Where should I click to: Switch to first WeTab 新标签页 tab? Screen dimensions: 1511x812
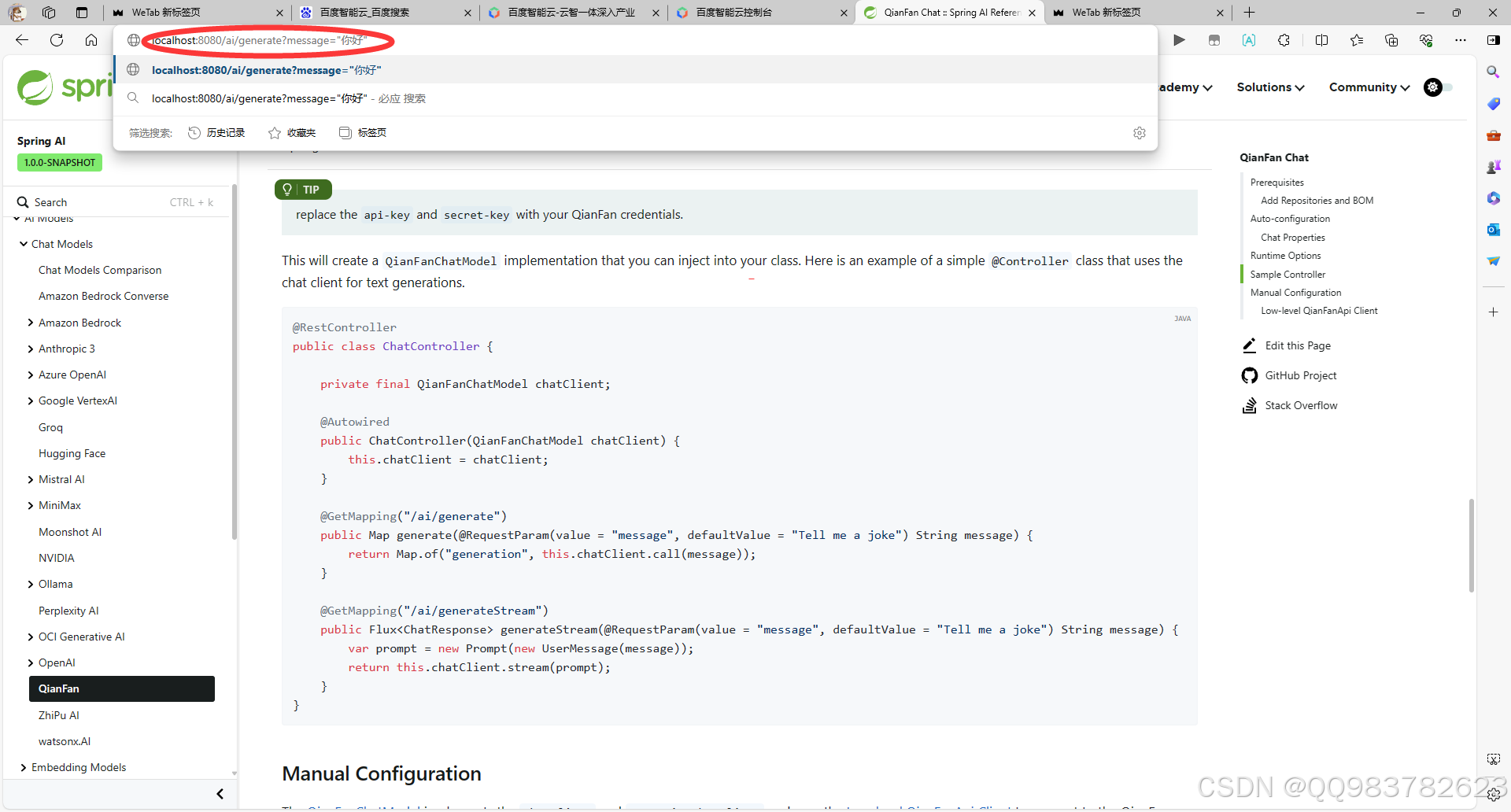[197, 13]
